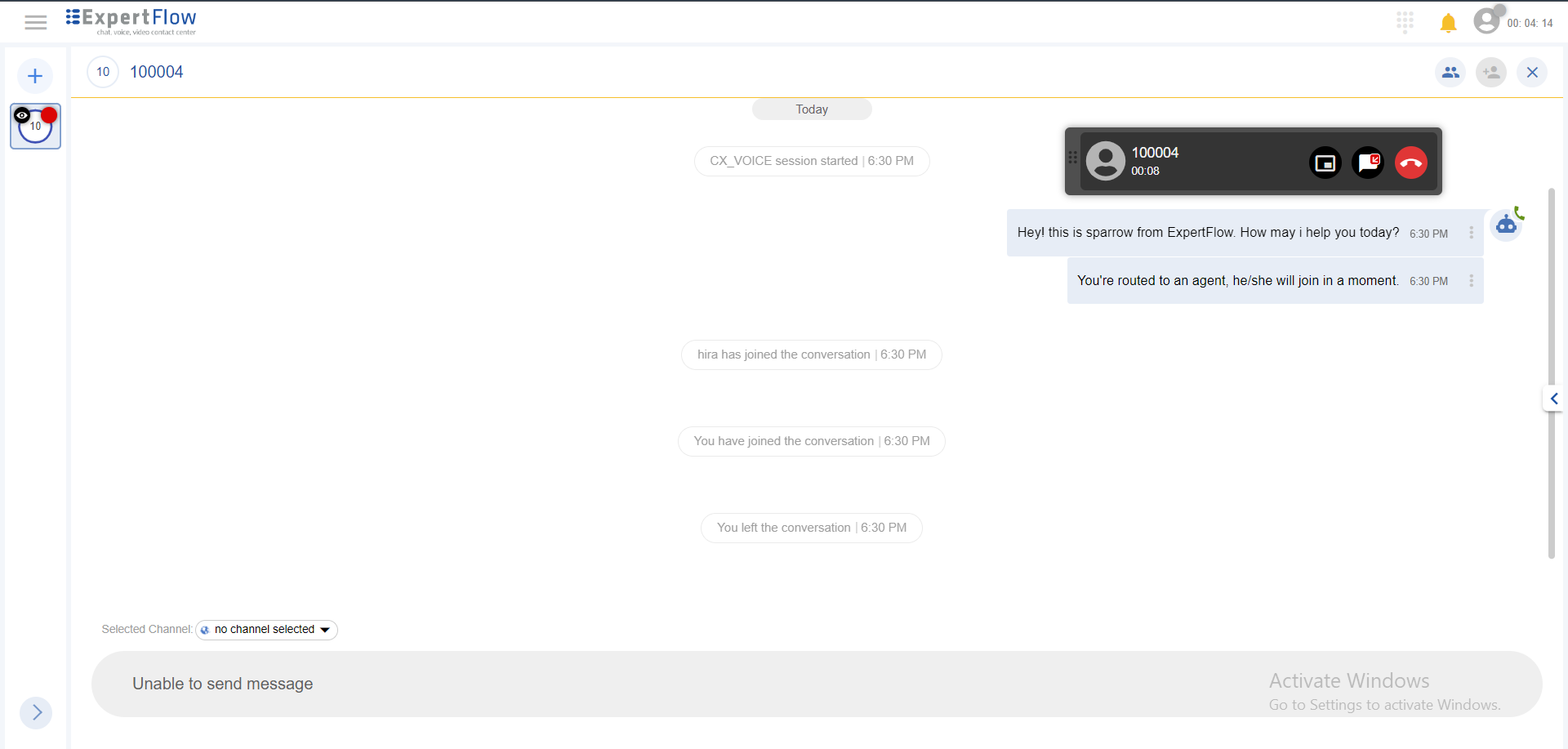
Task: Open the dial pad grid in the top bar
Action: coord(1405,22)
